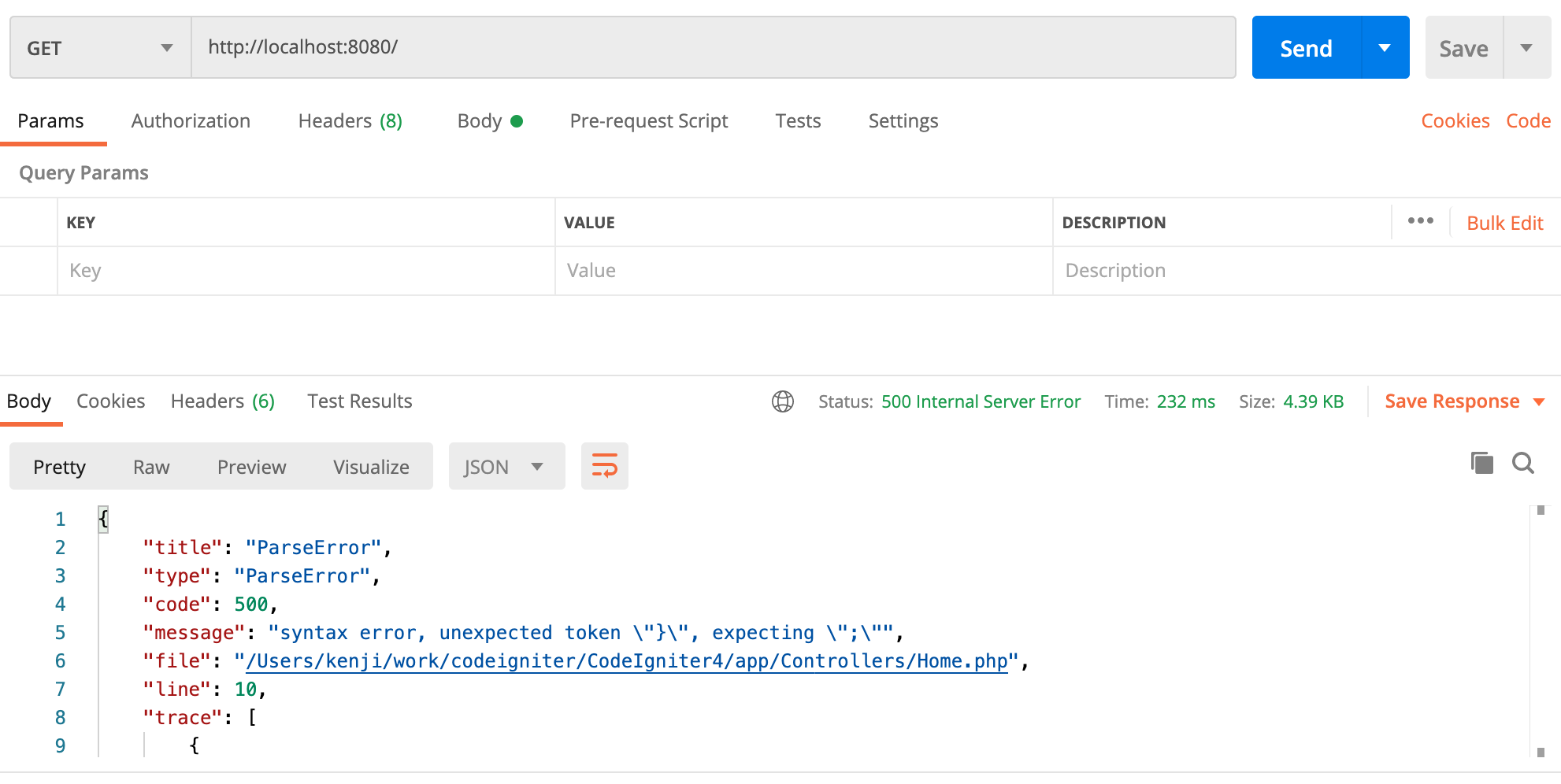This screenshot has width=1561, height=784.
Task: Switch to the Authorization tab
Action: point(190,121)
